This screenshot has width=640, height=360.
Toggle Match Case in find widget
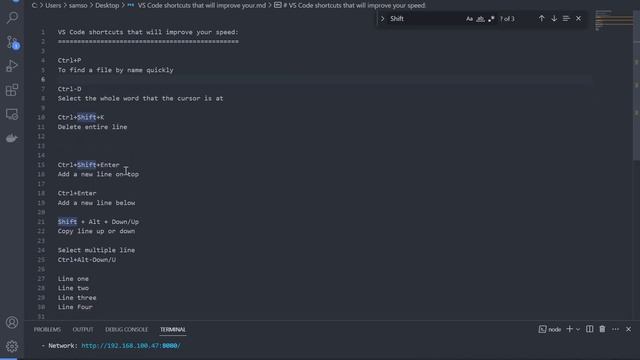469,19
